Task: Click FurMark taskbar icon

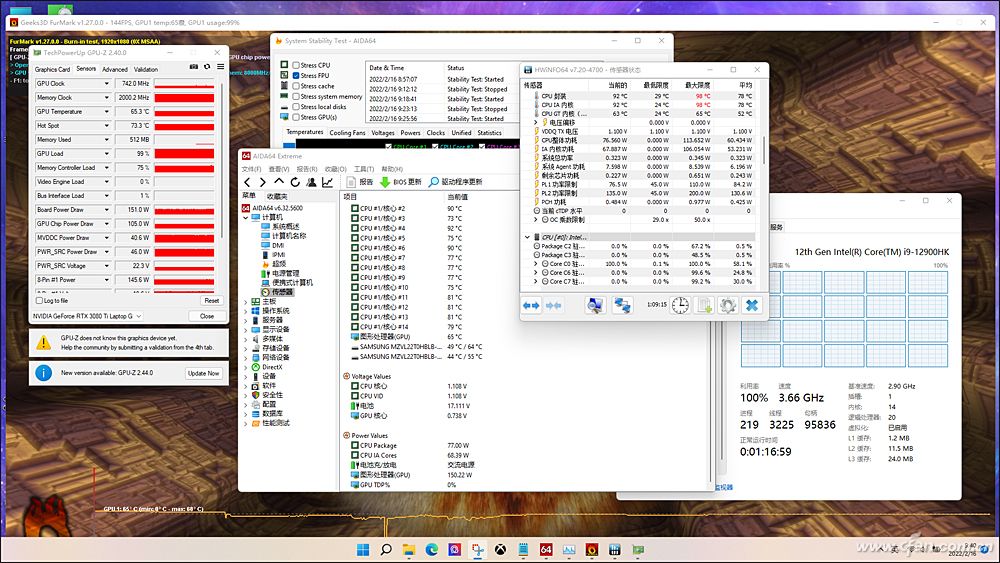Action: (x=592, y=550)
